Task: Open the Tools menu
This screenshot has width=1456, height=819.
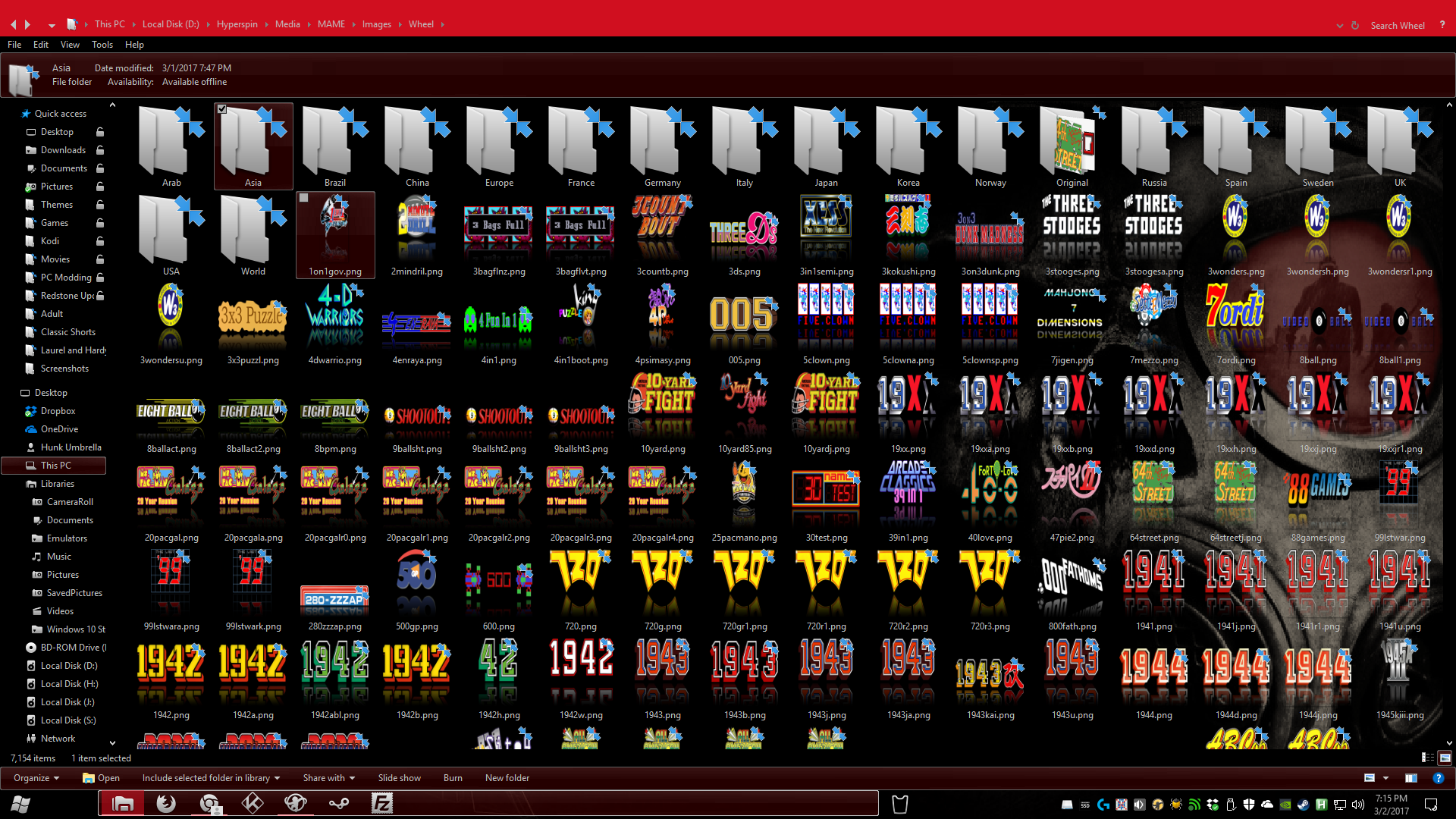Action: coord(102,45)
